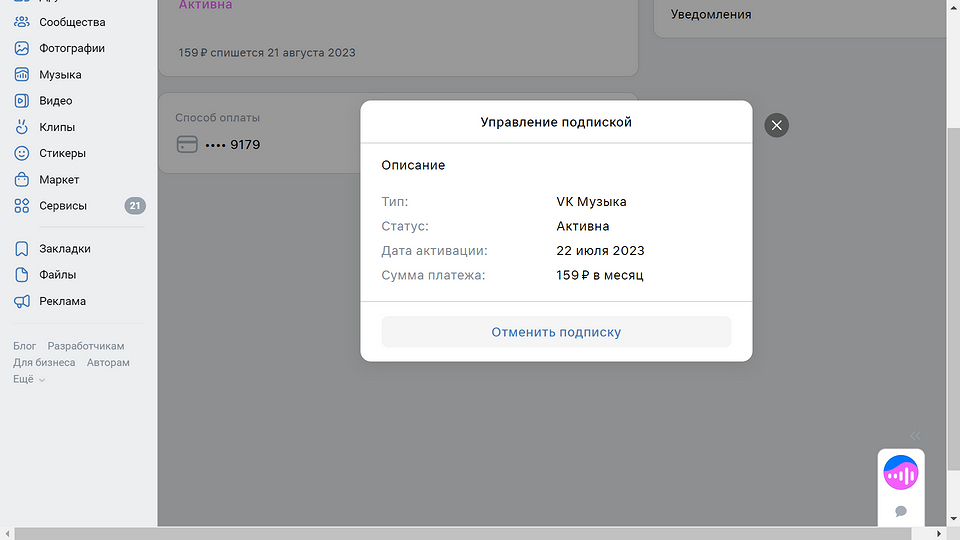Click the Музыка sidebar icon
Image resolution: width=960 pixels, height=540 pixels.
click(x=21, y=75)
